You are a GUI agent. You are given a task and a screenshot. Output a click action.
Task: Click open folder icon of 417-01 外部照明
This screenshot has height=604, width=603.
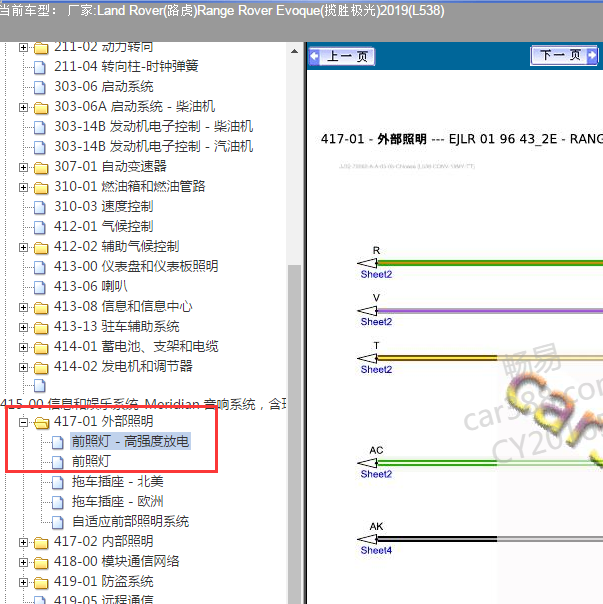pyautogui.click(x=41, y=423)
